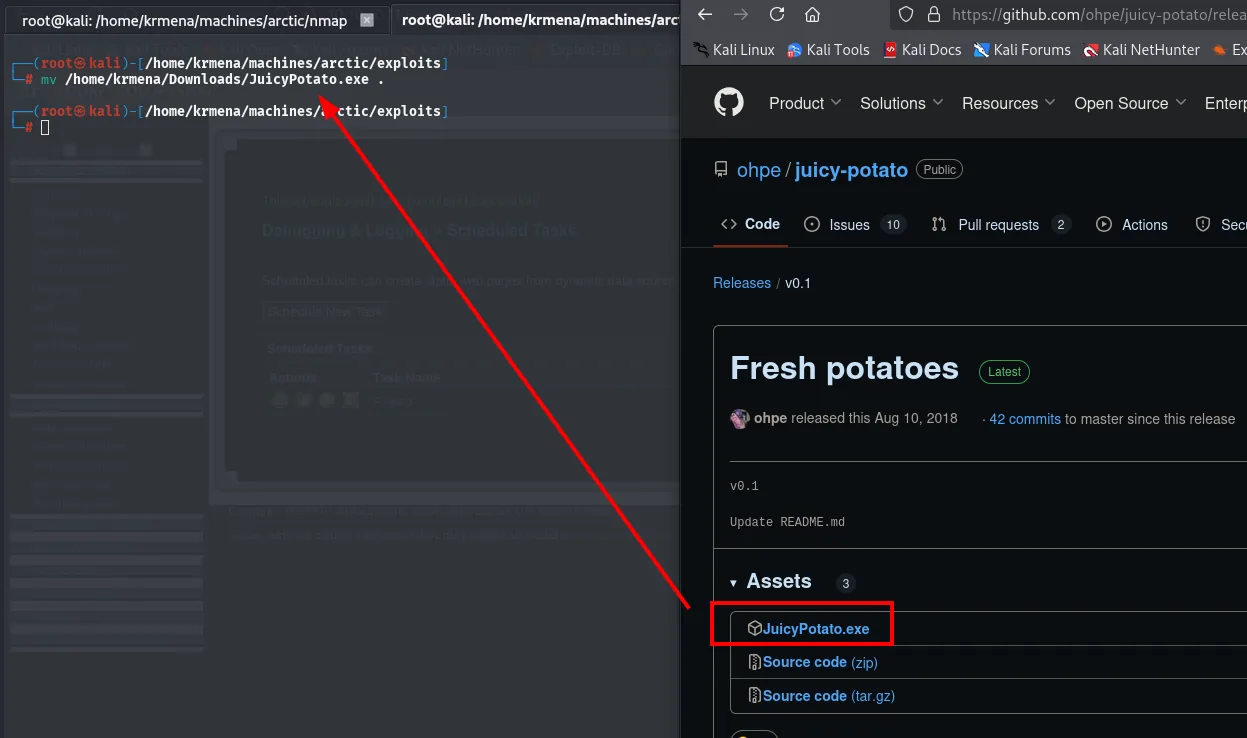Viewport: 1247px width, 738px height.
Task: Click the Fresh potatoes release title
Action: pos(845,368)
